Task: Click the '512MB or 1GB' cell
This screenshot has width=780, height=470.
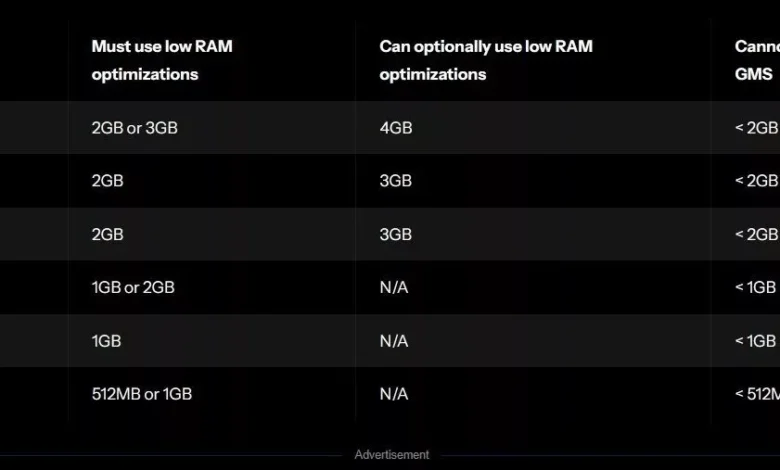Action: pyautogui.click(x=142, y=394)
